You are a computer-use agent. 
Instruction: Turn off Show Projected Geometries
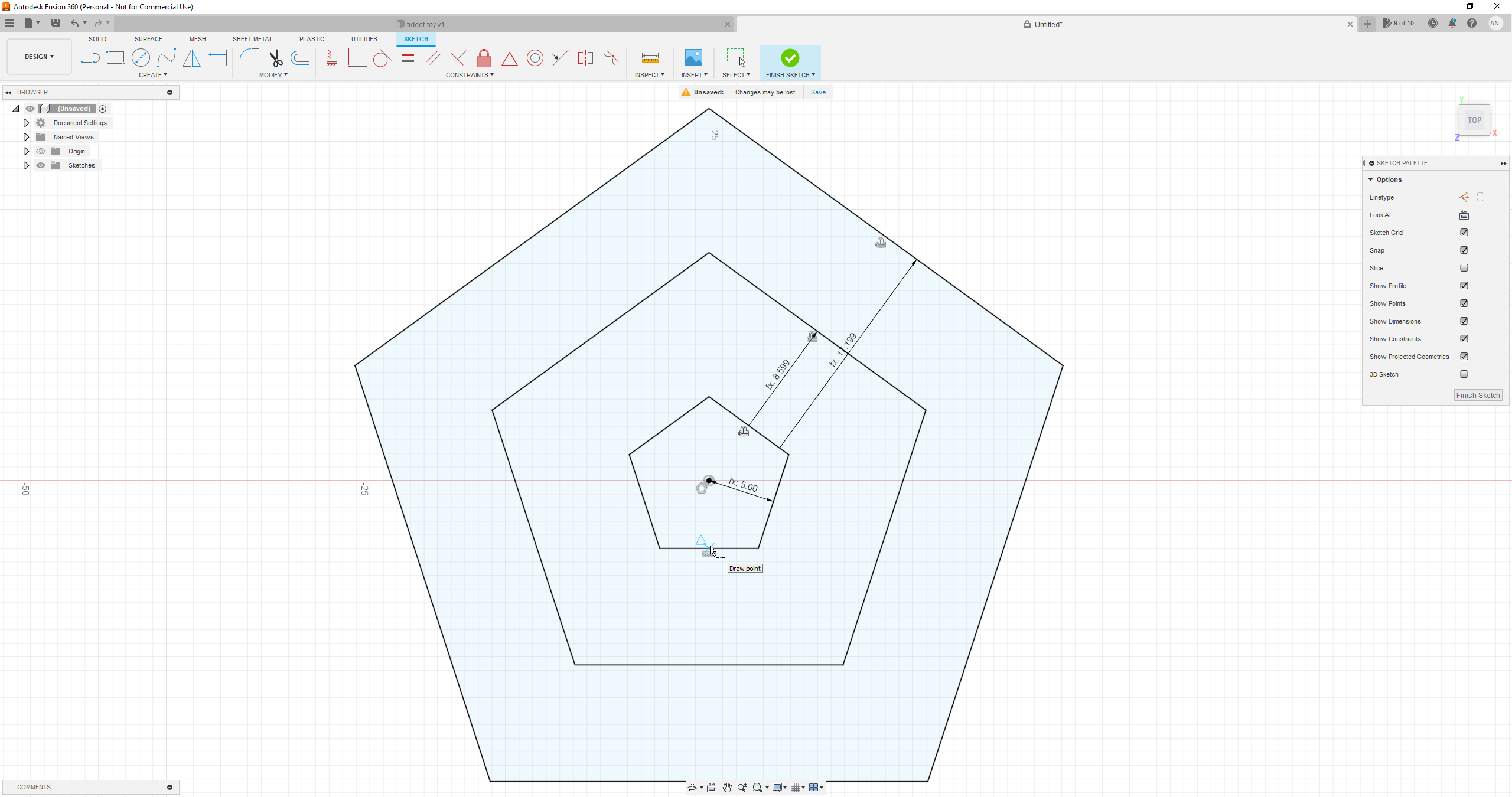pos(1464,357)
